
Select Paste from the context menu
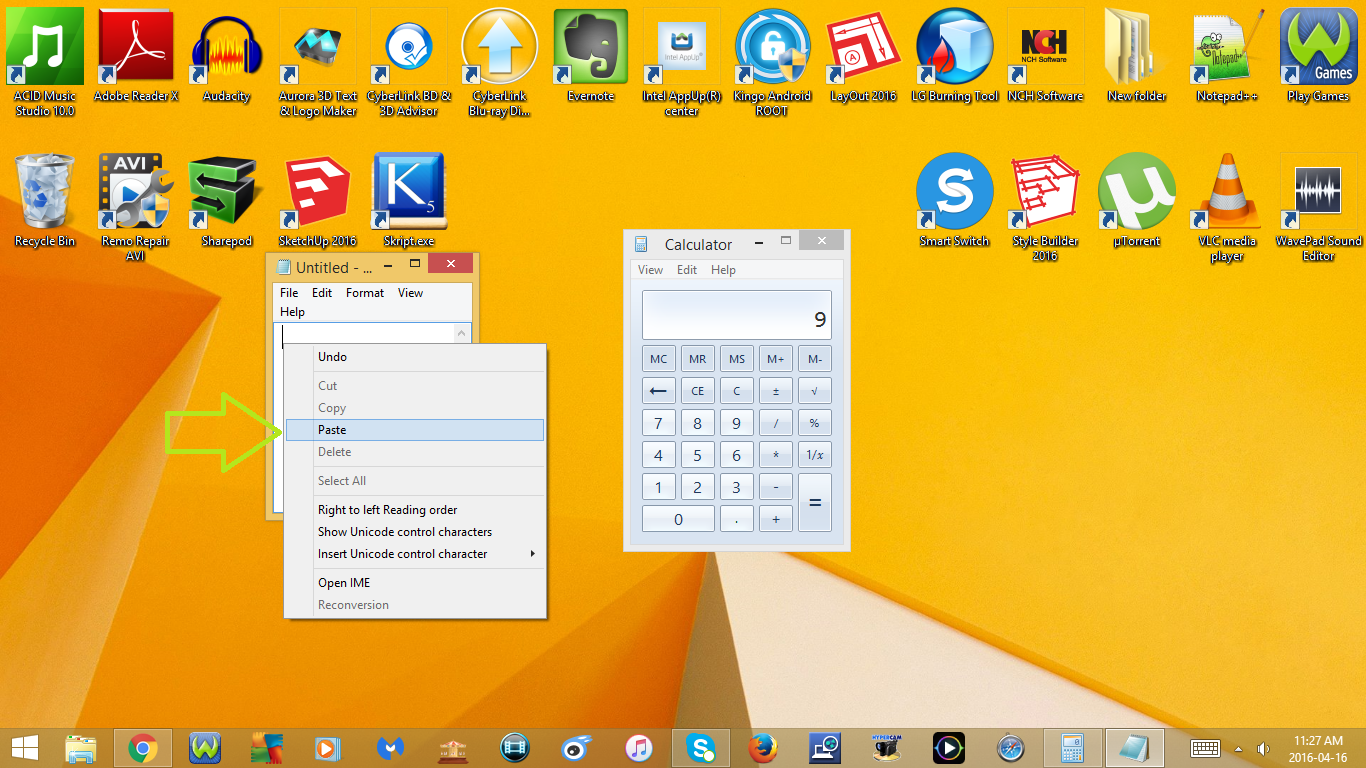[x=330, y=429]
